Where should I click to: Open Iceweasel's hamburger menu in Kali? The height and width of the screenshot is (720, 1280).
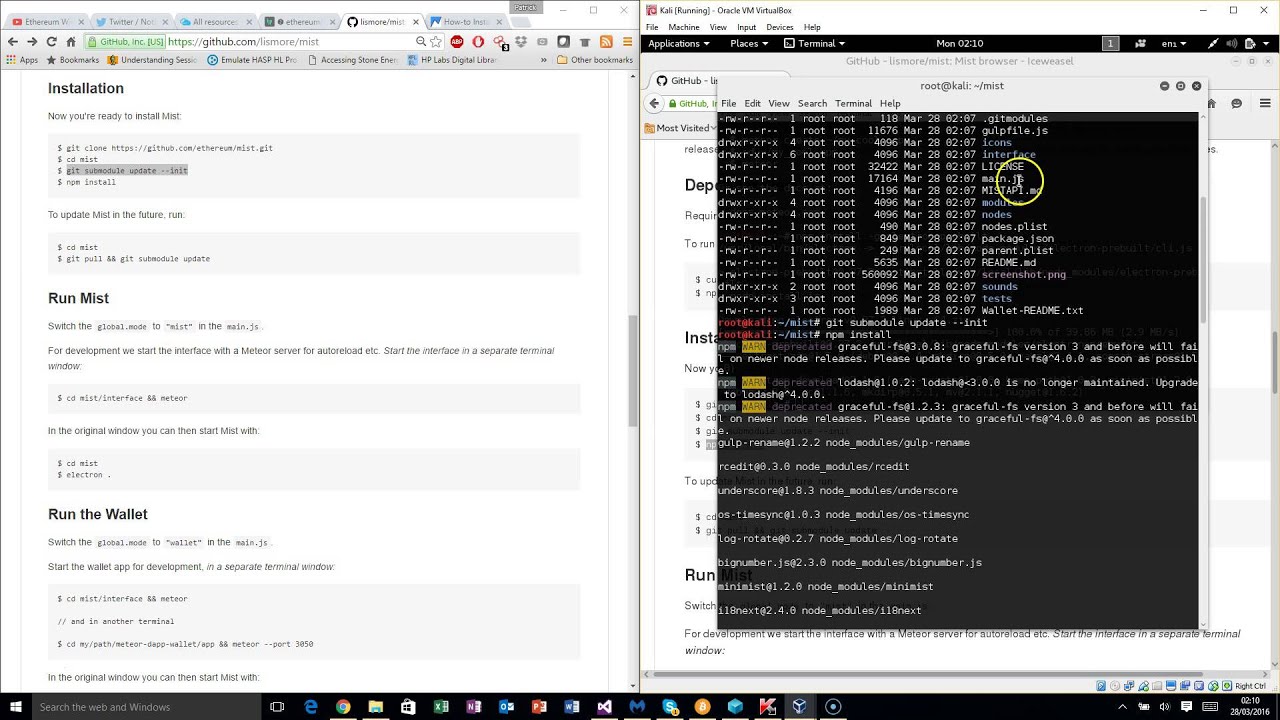click(x=1263, y=103)
